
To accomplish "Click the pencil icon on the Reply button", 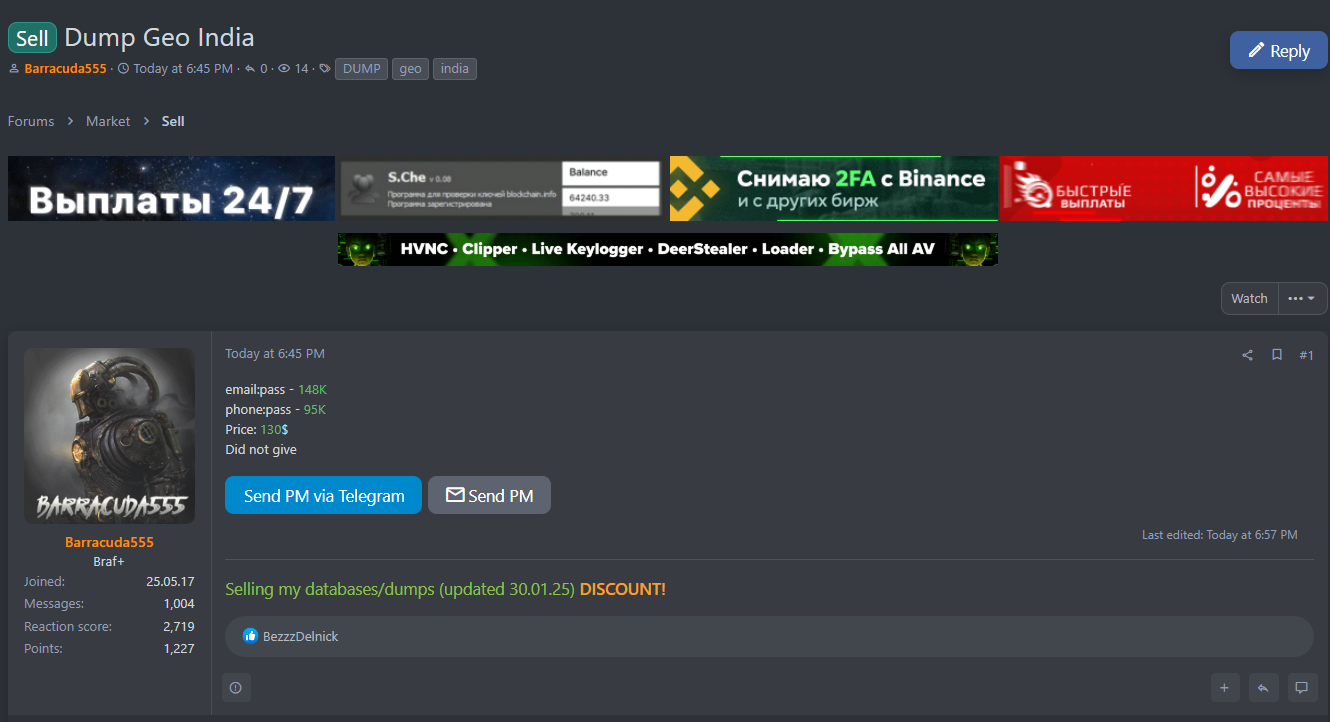I will tap(1255, 51).
